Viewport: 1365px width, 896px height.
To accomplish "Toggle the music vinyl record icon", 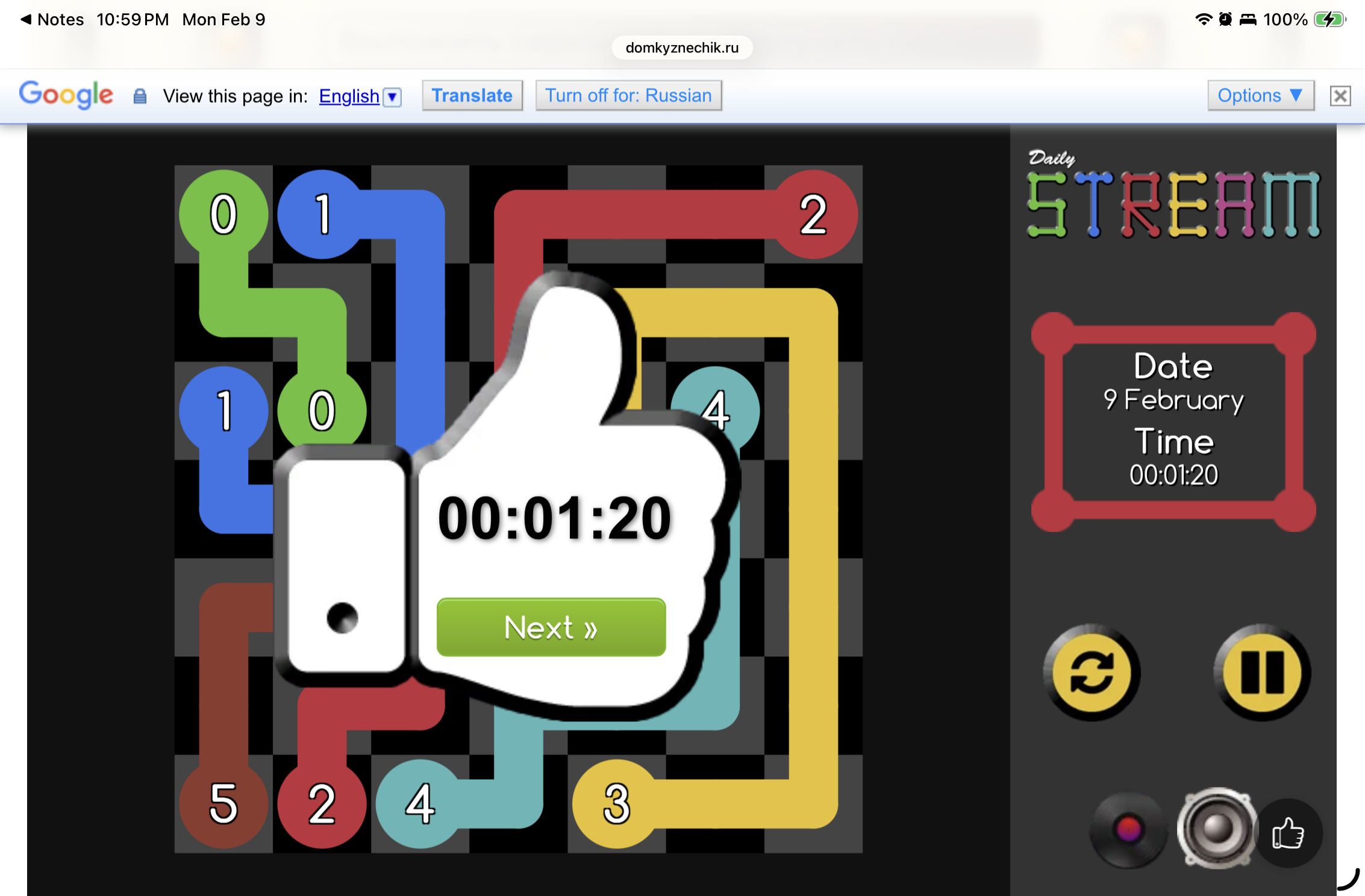I will pyautogui.click(x=1128, y=830).
